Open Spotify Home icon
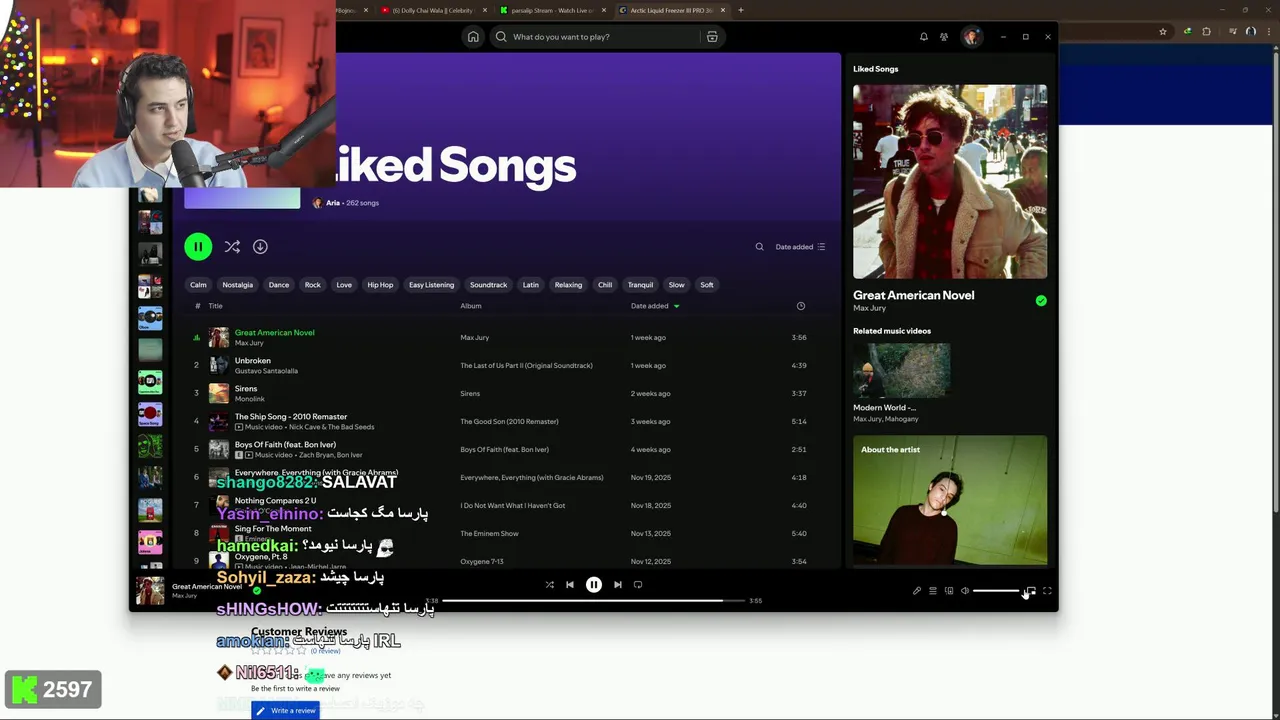The width and height of the screenshot is (1280, 720). pos(473,37)
